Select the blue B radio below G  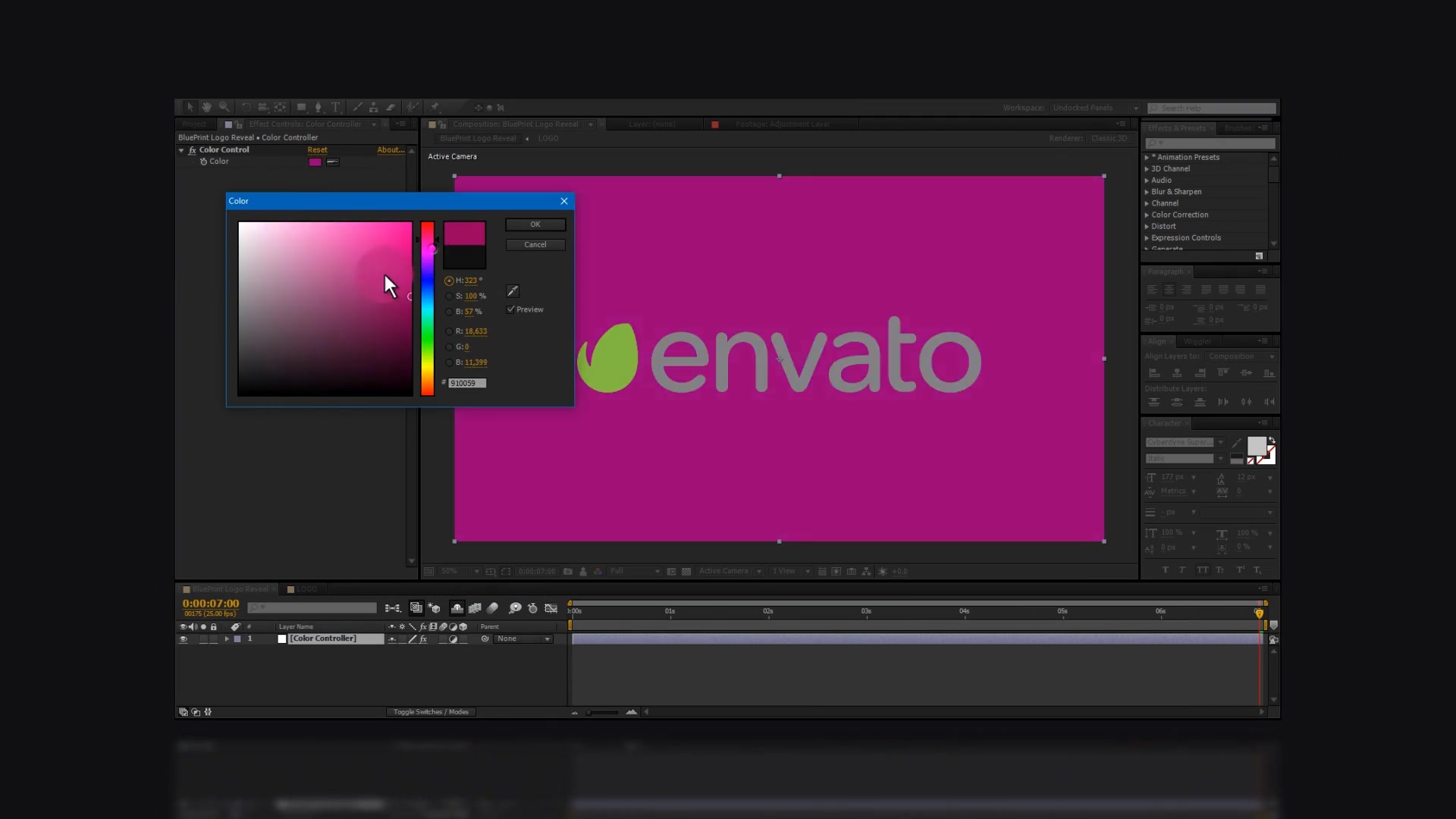[449, 362]
